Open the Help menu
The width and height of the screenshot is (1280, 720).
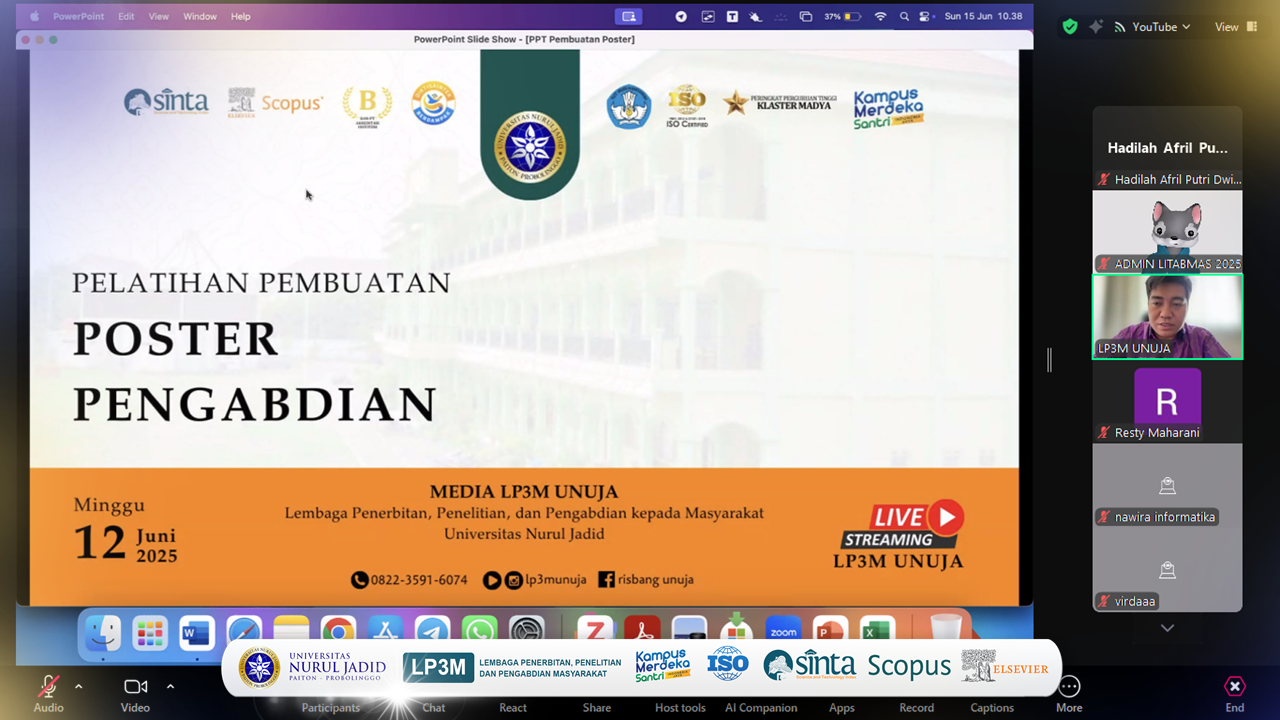(240, 16)
